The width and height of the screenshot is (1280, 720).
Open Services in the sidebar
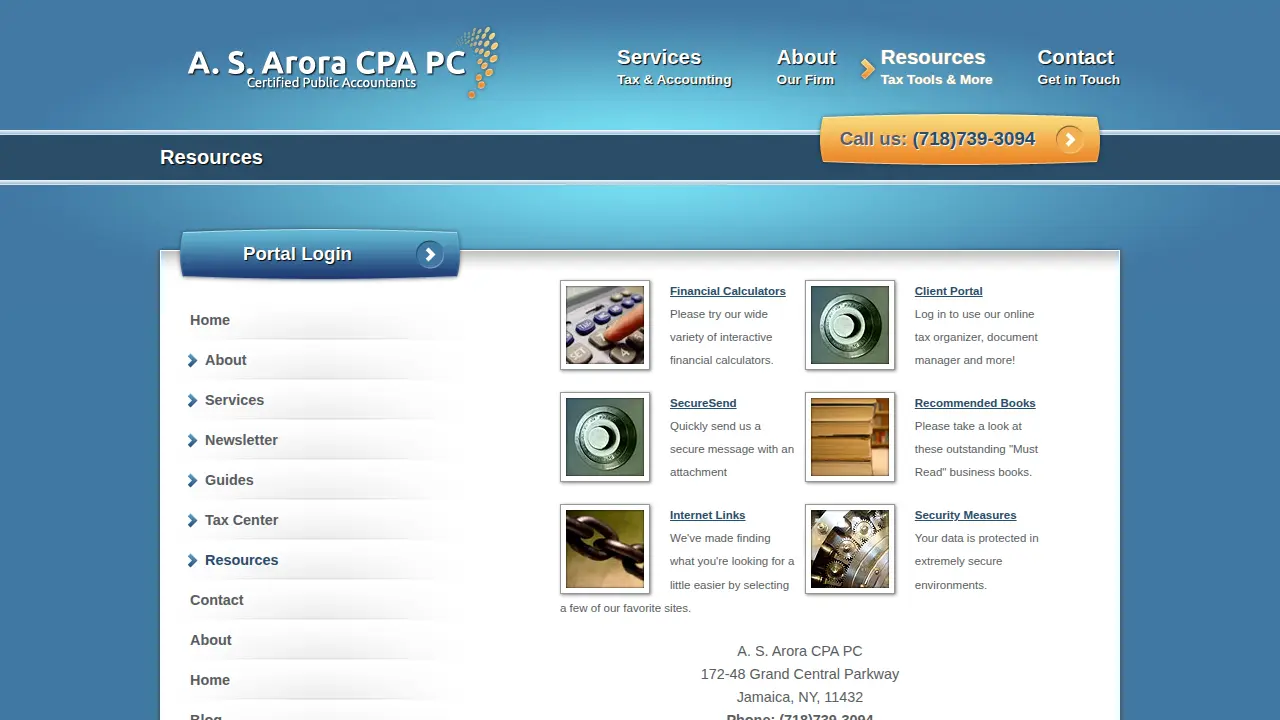[234, 400]
